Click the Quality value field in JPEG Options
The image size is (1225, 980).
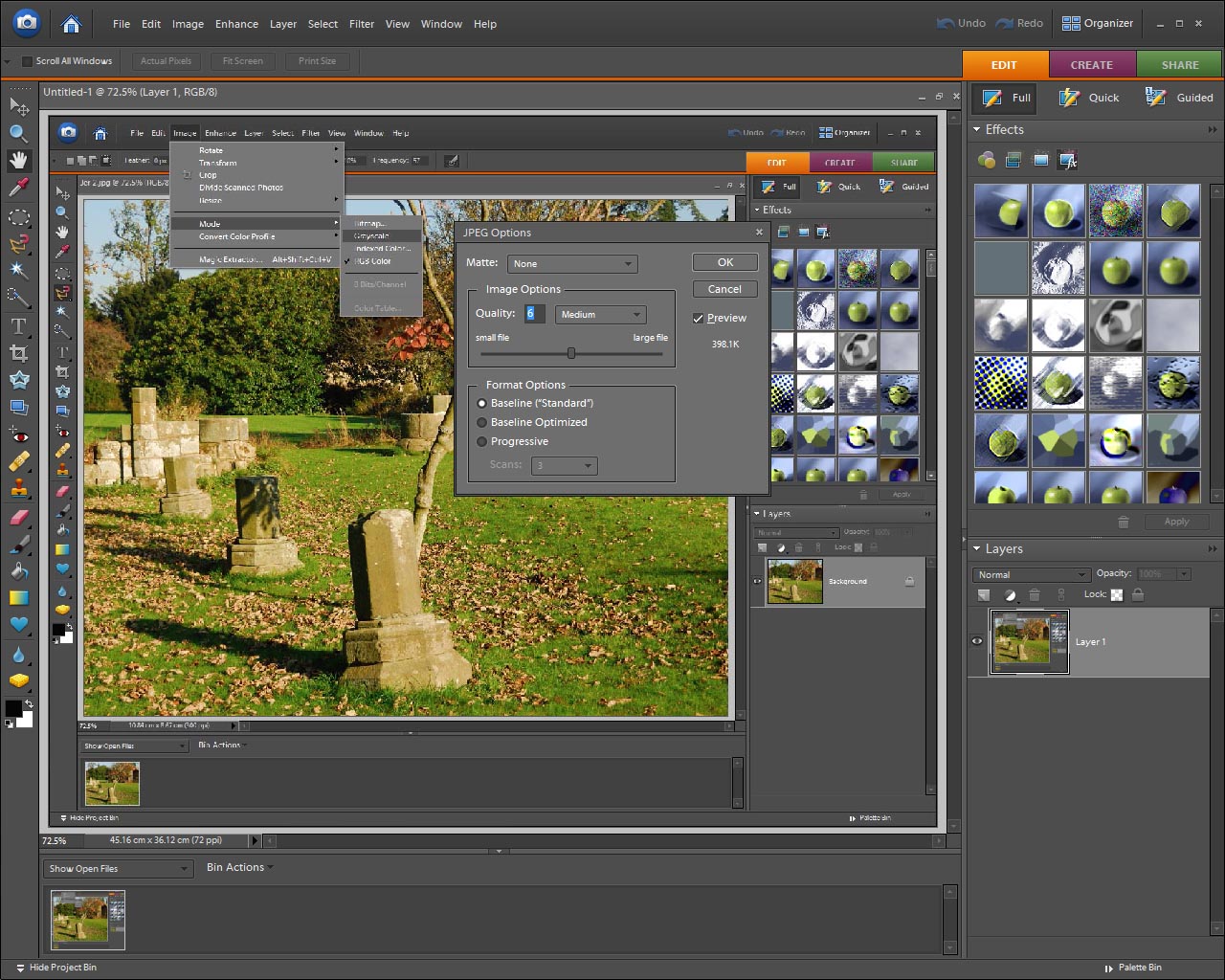pos(535,314)
